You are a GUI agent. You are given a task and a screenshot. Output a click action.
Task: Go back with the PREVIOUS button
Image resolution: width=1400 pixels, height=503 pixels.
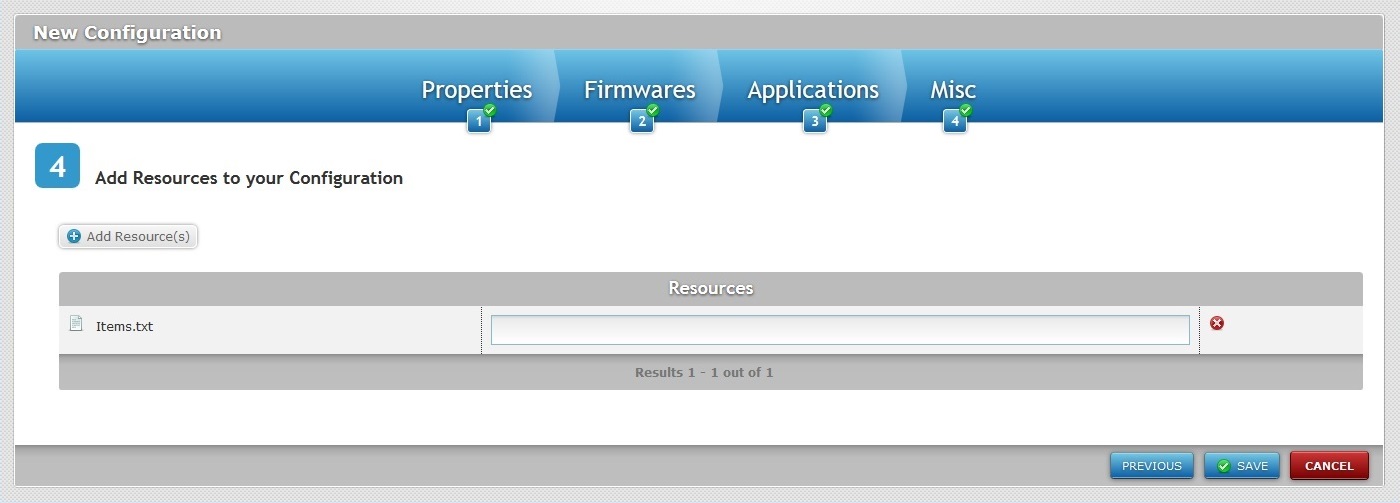[1152, 466]
